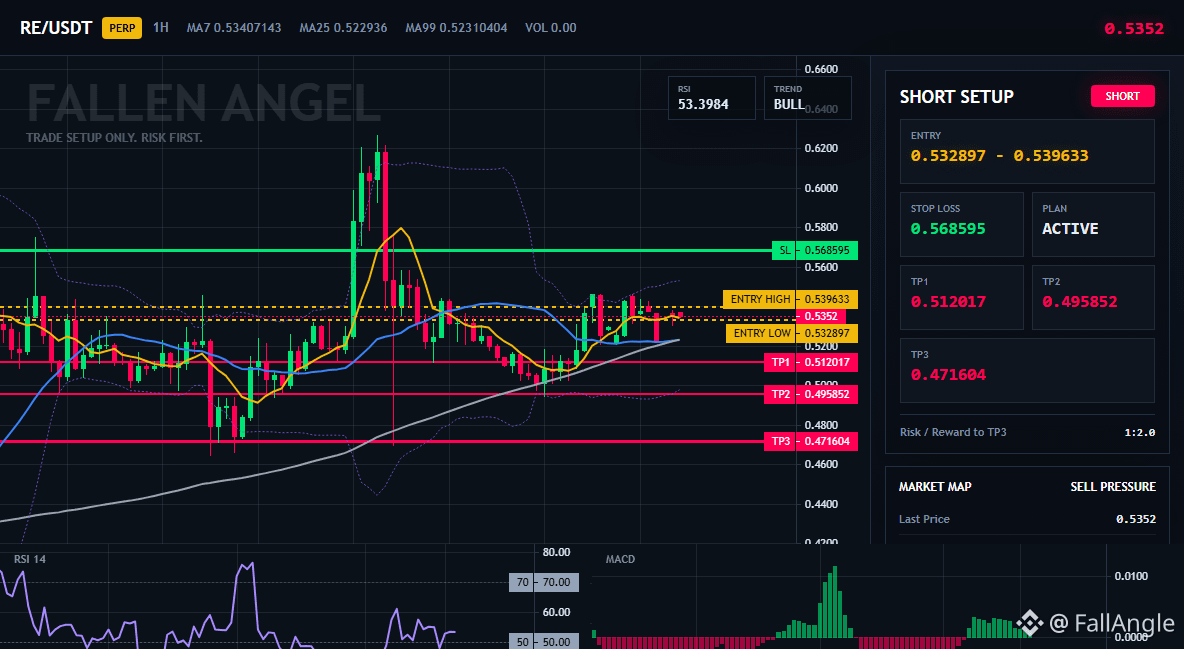The image size is (1184, 649).
Task: Click the TP3 chart price tag
Action: point(811,441)
